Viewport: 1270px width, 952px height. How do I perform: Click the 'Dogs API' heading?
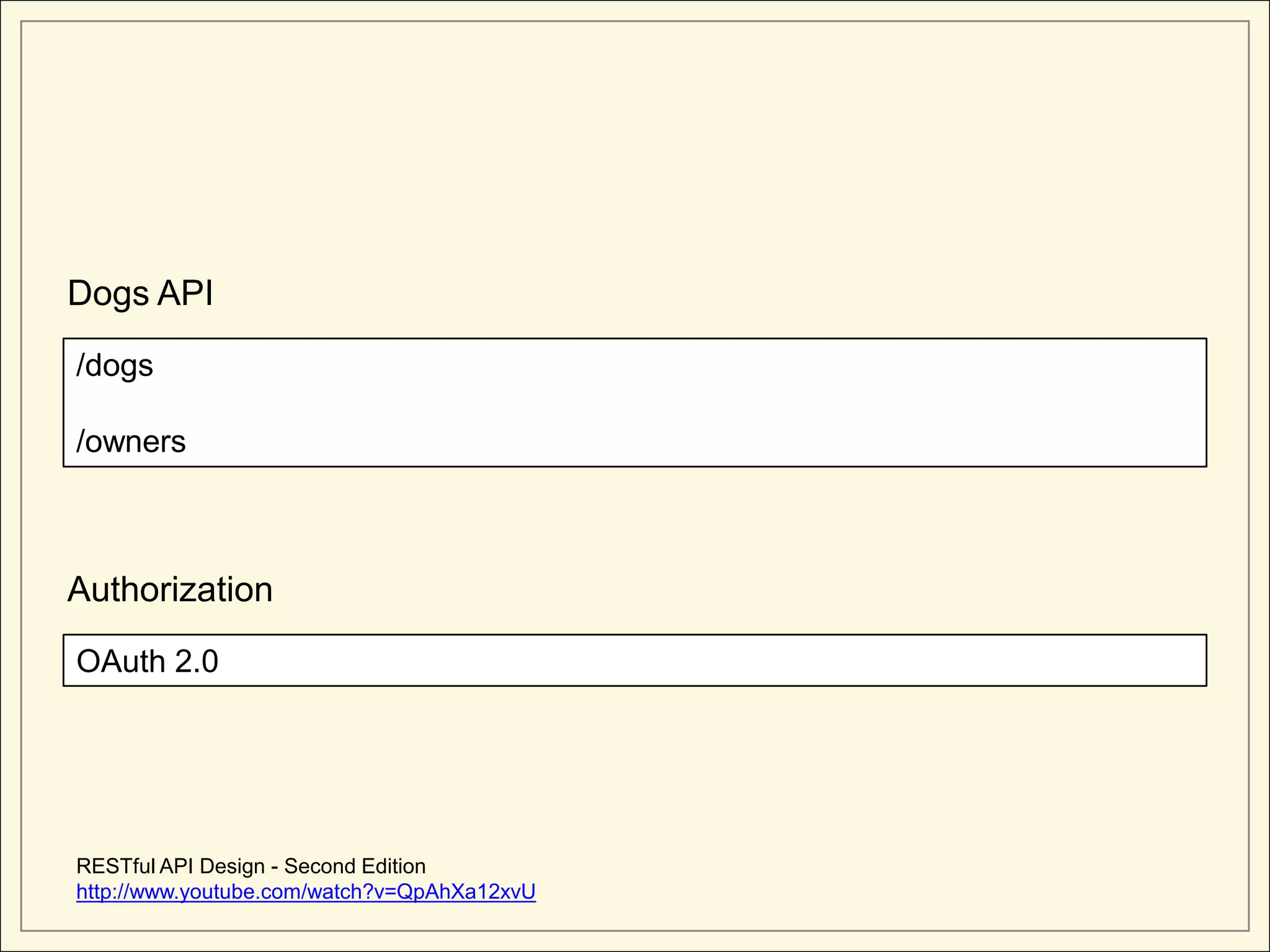(140, 293)
